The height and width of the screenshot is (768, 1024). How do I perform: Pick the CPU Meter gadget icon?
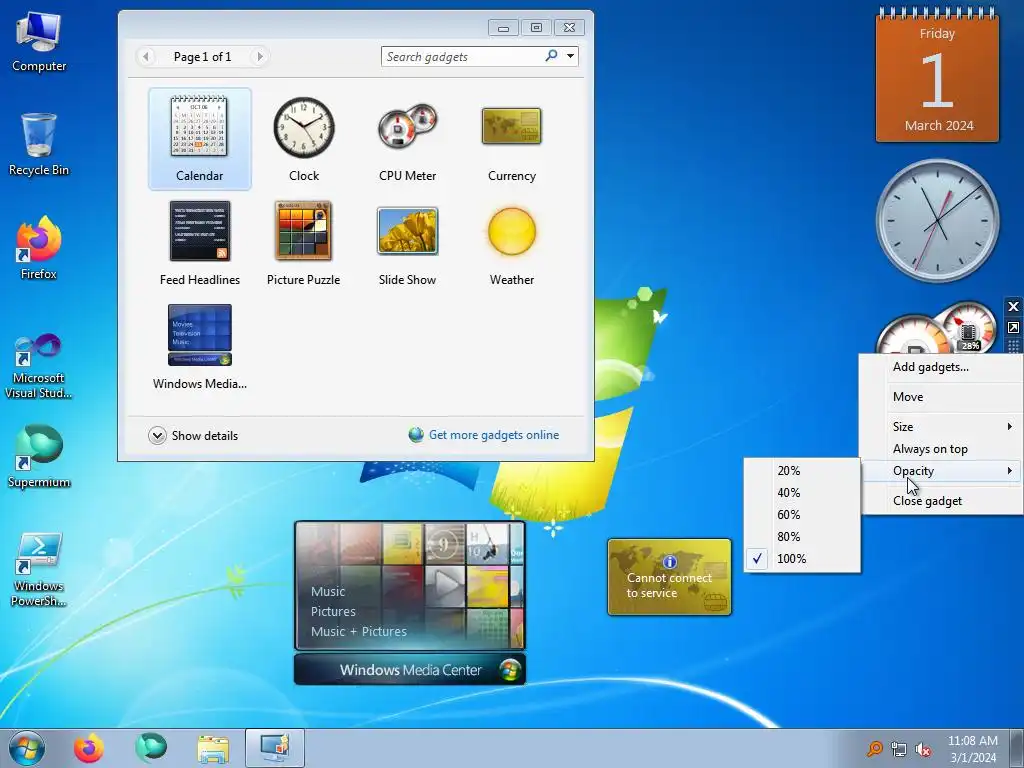tap(408, 138)
